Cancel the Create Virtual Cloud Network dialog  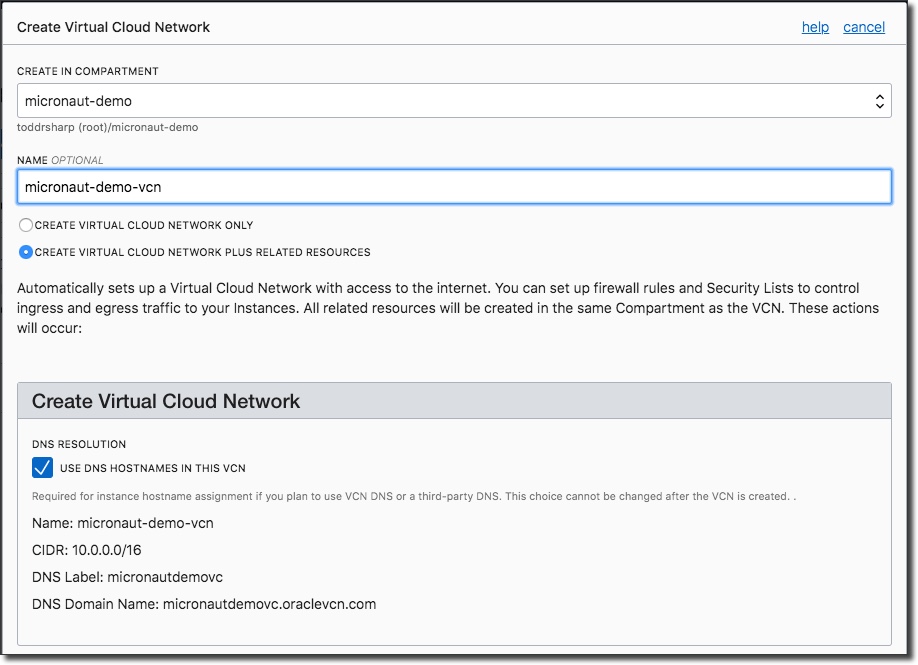click(864, 27)
